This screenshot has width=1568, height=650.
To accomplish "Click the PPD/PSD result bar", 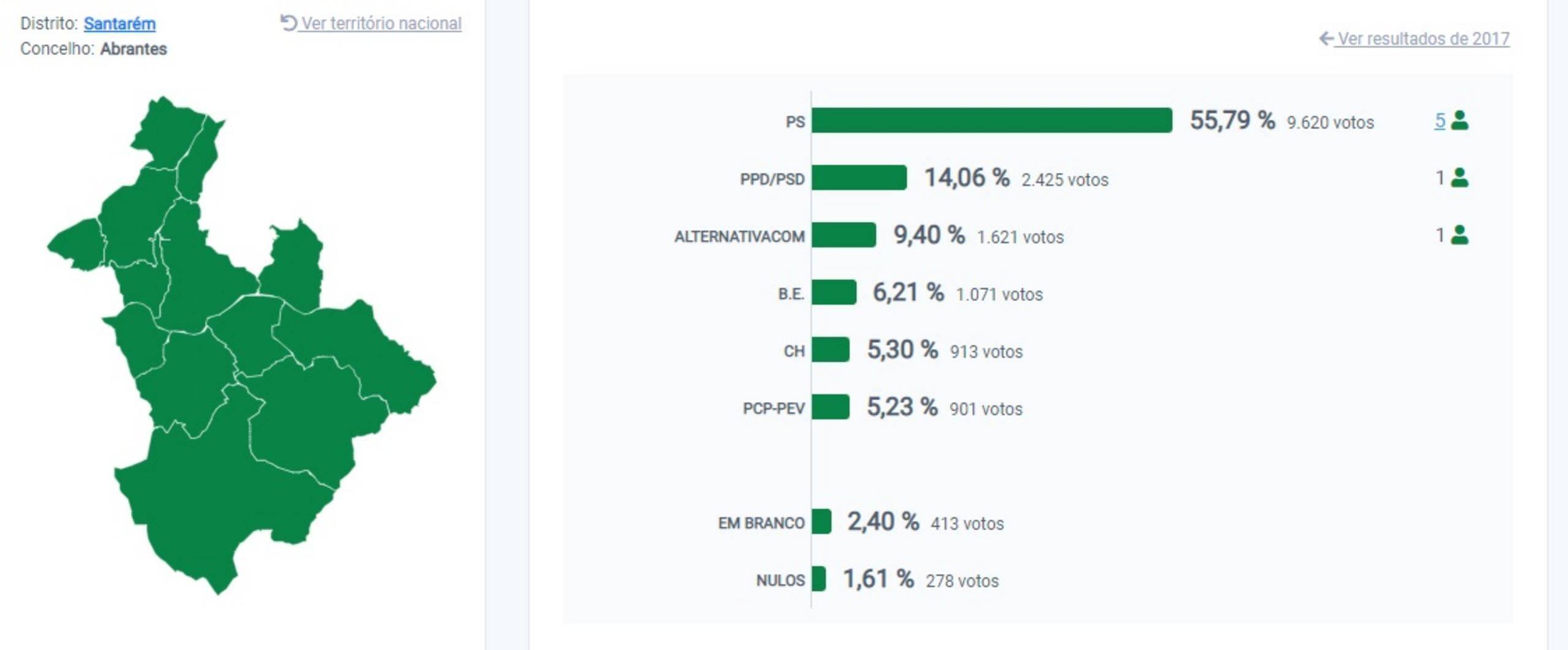I will click(x=859, y=178).
